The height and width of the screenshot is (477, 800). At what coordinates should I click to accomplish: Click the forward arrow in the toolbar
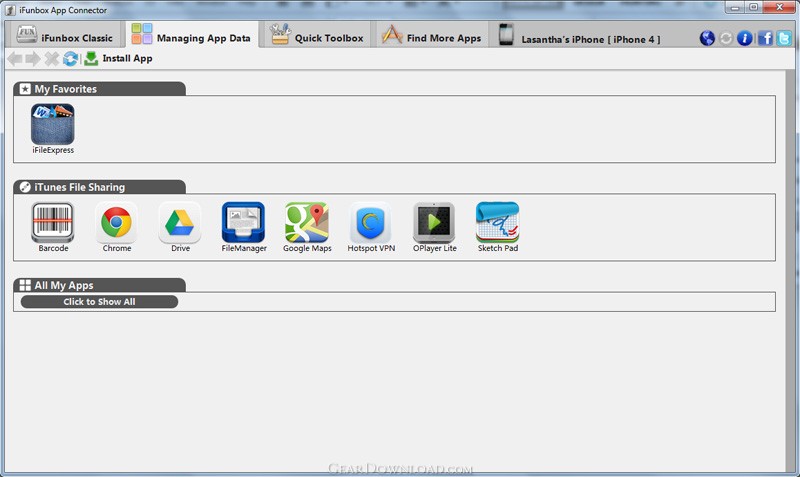pos(33,59)
